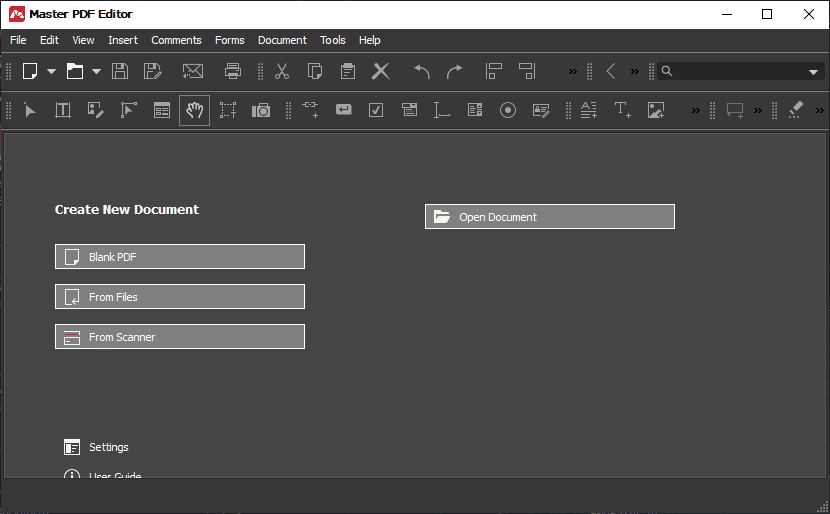
Task: Click the Save floppy disk icon
Action: pos(120,71)
